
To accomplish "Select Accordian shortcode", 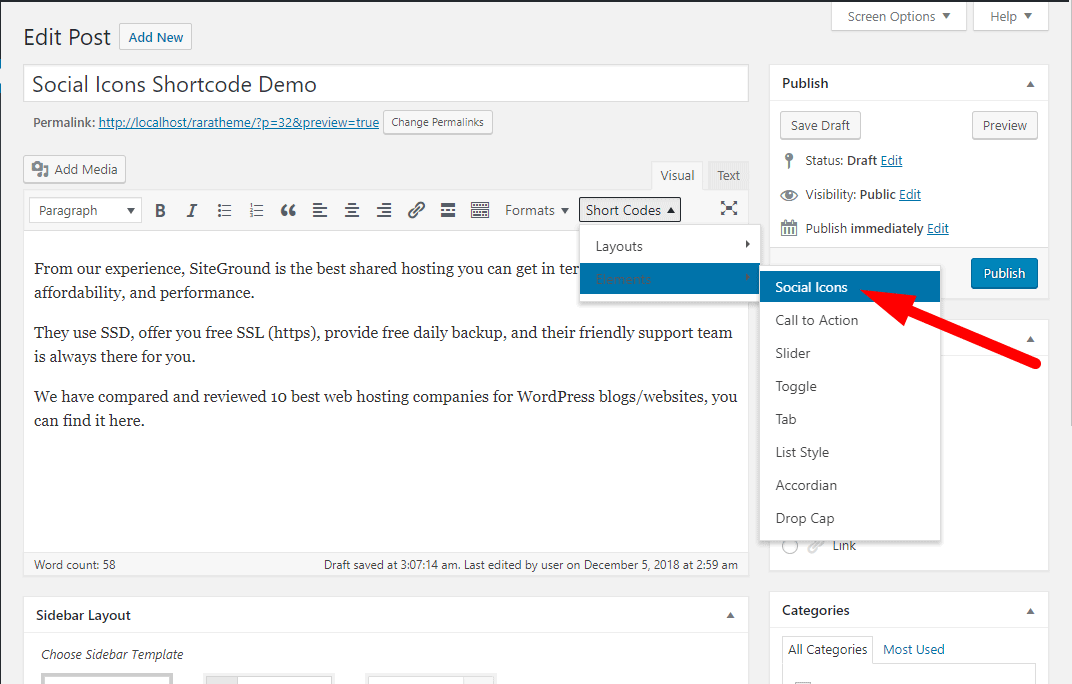I will tap(850, 485).
